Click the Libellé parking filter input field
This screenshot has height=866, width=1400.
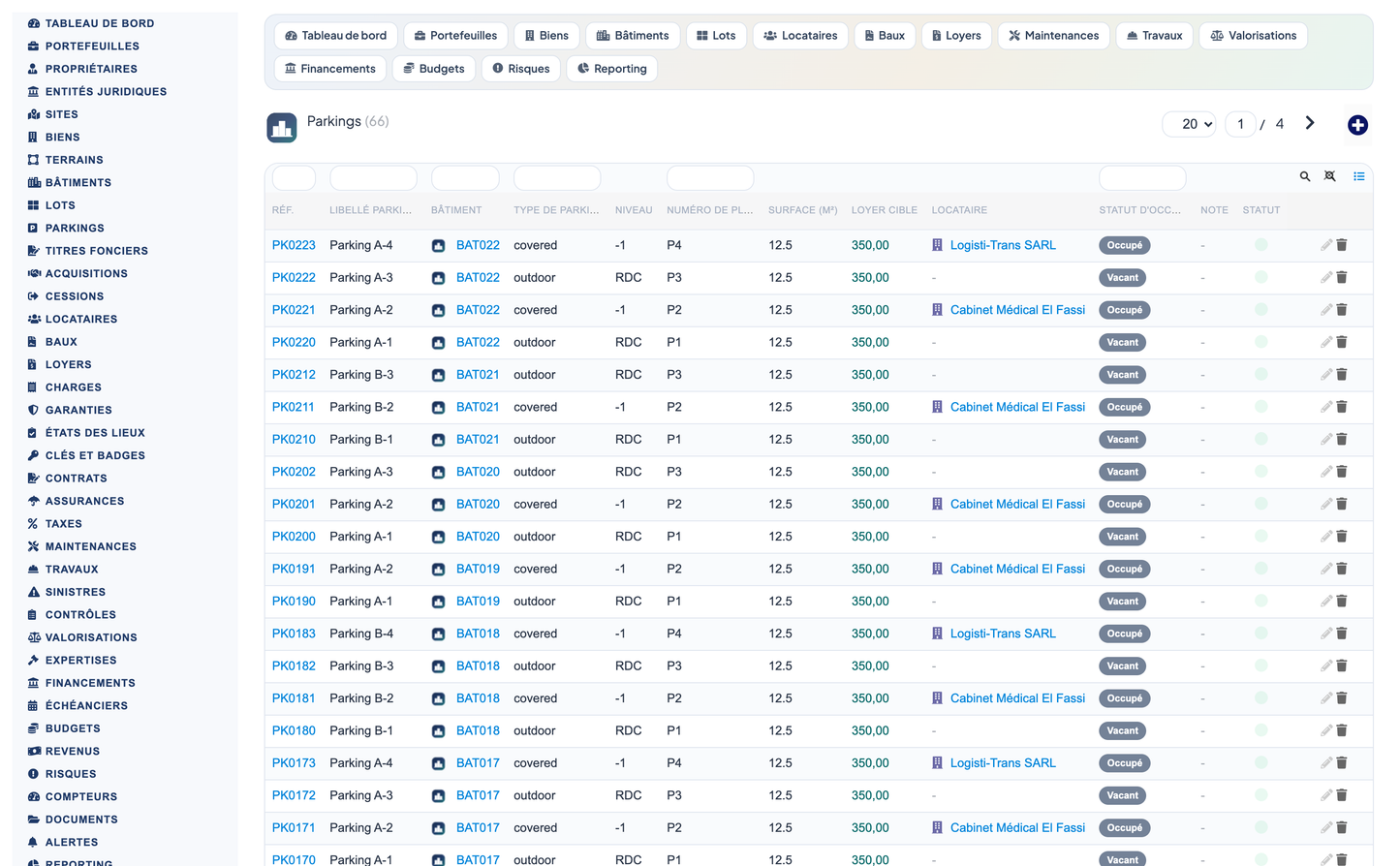[x=373, y=178]
